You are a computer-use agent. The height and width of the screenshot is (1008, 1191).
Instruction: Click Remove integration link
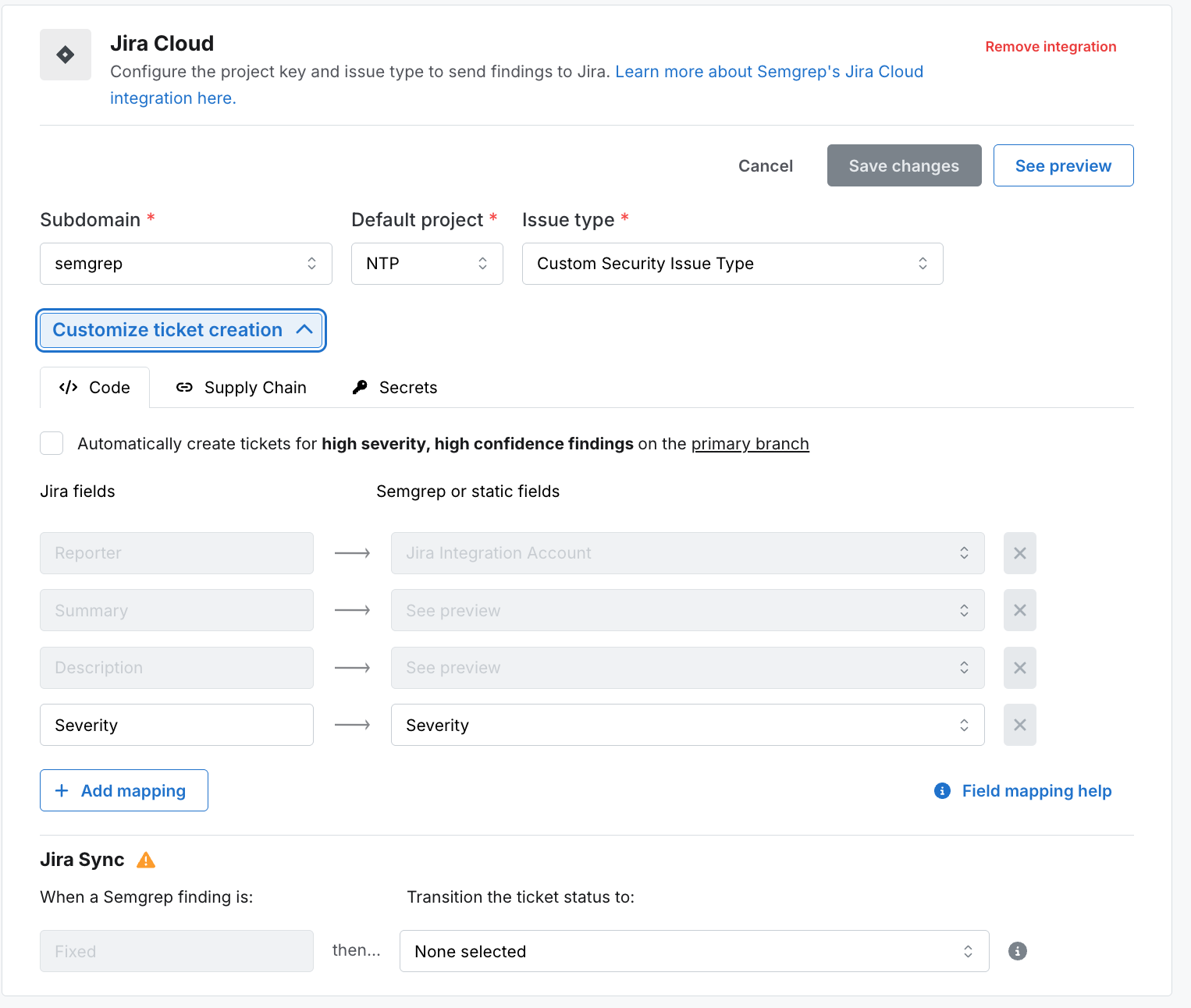coord(1051,47)
